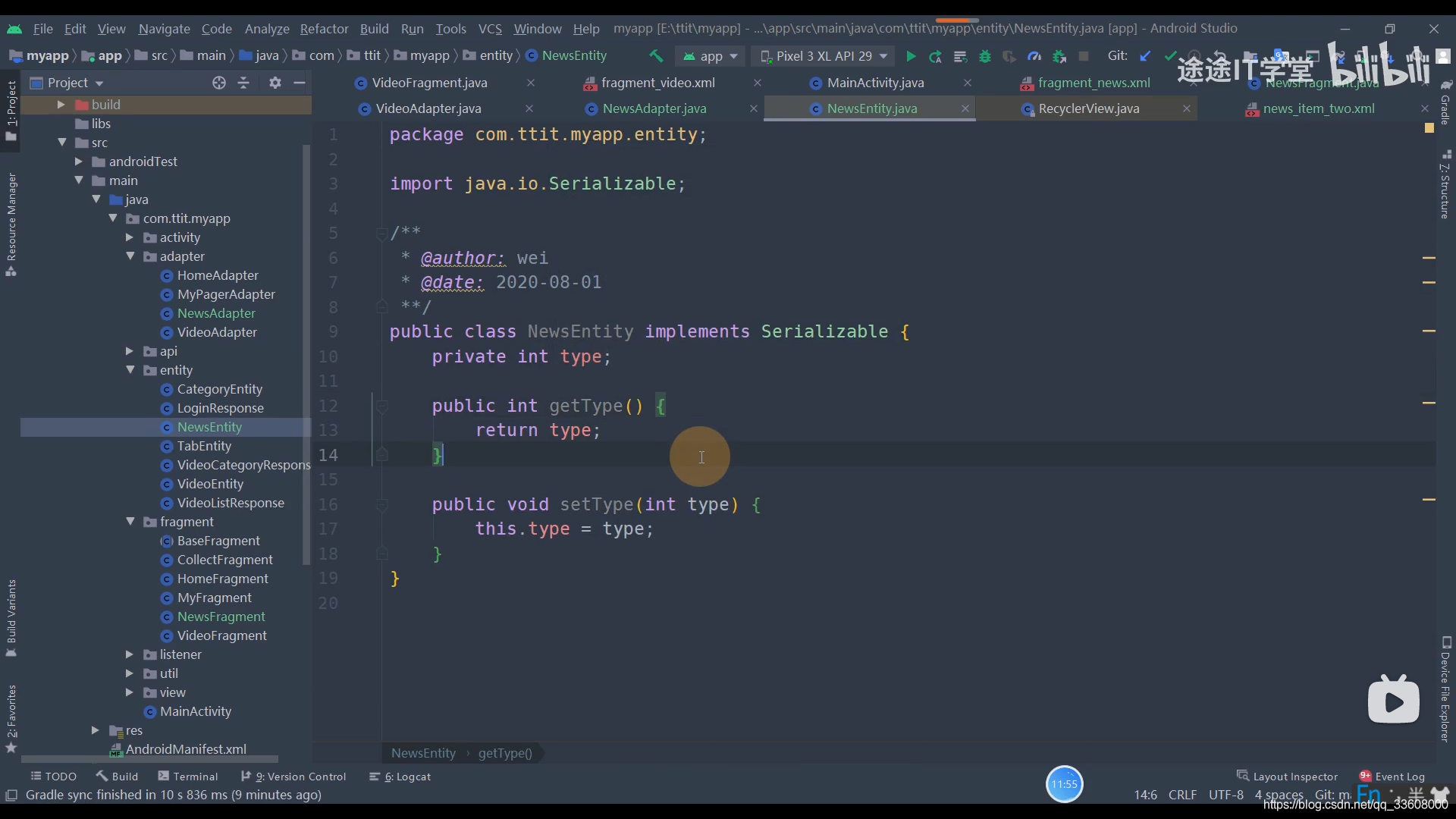
Task: Open the VCS menu
Action: 490,29
